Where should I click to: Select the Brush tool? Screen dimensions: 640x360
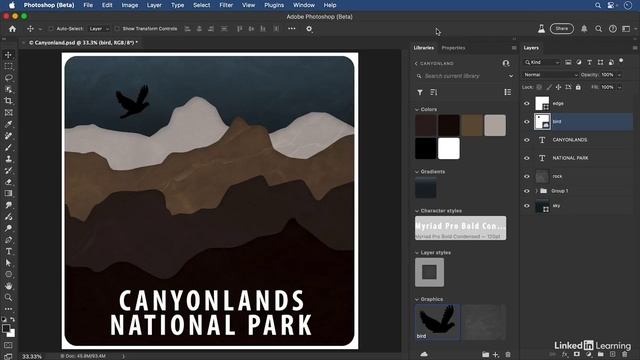click(x=8, y=147)
